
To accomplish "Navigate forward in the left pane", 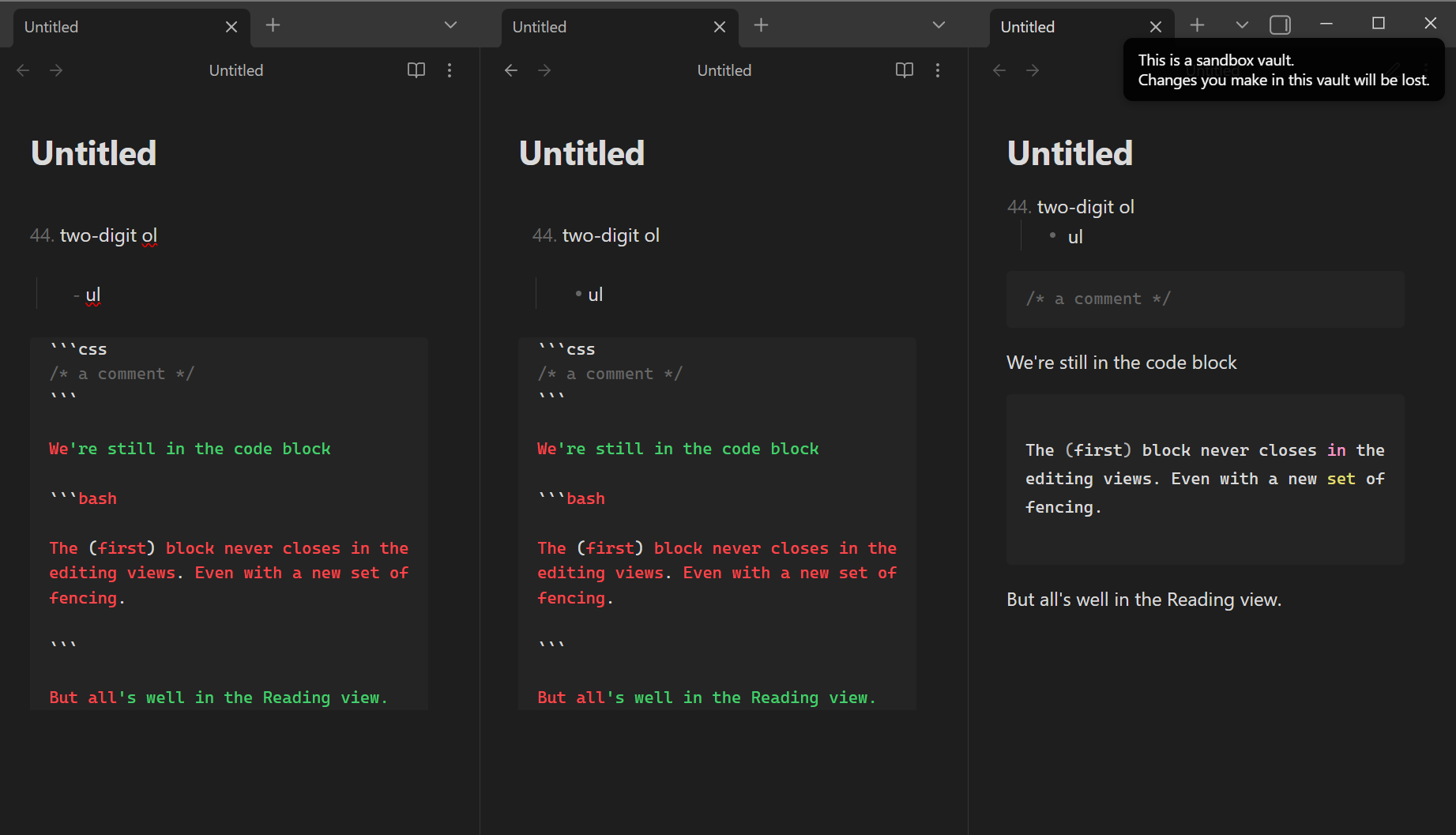I will (56, 70).
